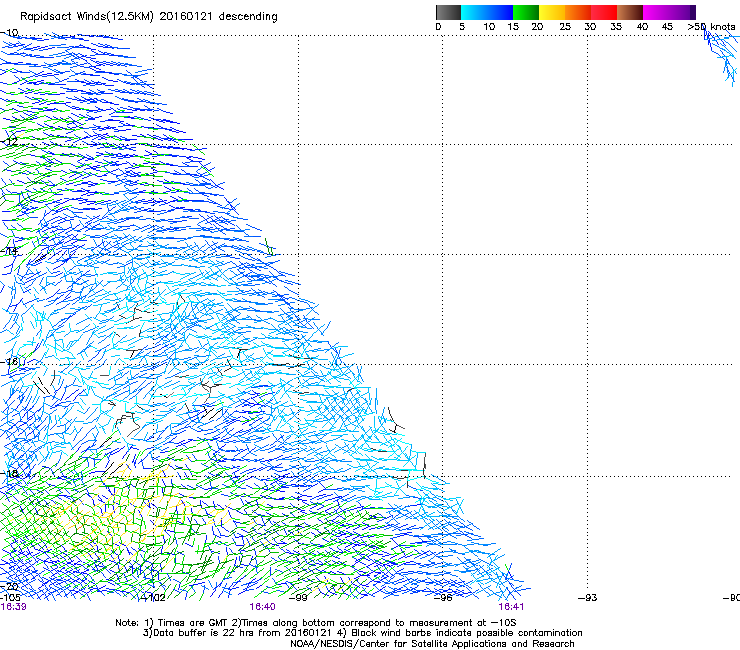Select the "25" legend scale number
This screenshot has height=650, width=740.
pos(565,26)
